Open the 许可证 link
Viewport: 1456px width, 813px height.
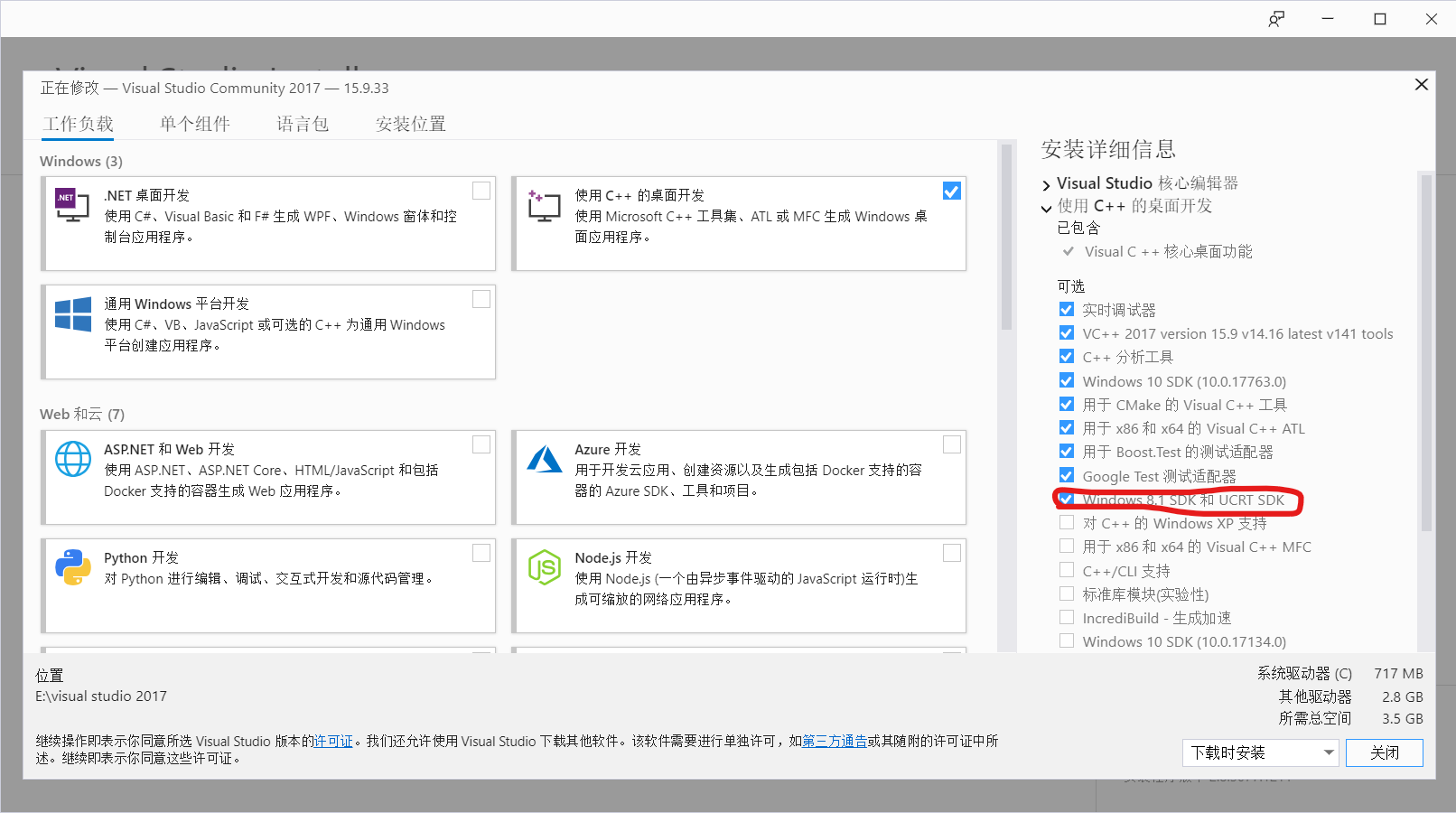click(x=333, y=741)
